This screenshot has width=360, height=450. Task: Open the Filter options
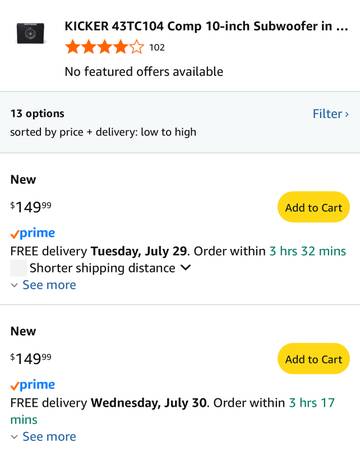pyautogui.click(x=331, y=114)
